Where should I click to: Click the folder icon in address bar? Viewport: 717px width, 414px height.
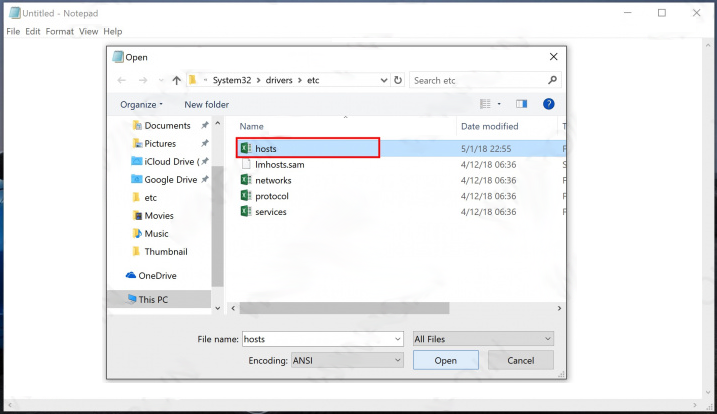(x=193, y=80)
